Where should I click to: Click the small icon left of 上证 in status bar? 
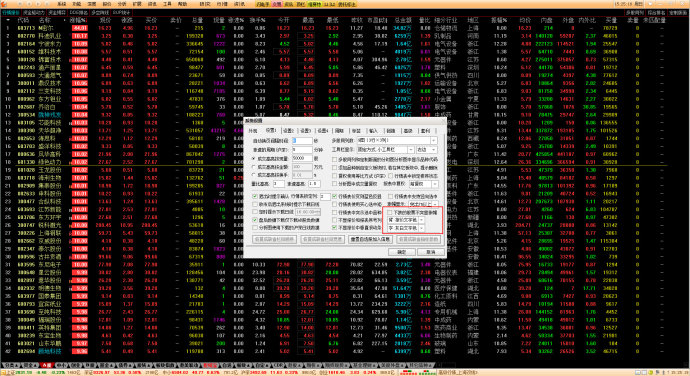2,372
